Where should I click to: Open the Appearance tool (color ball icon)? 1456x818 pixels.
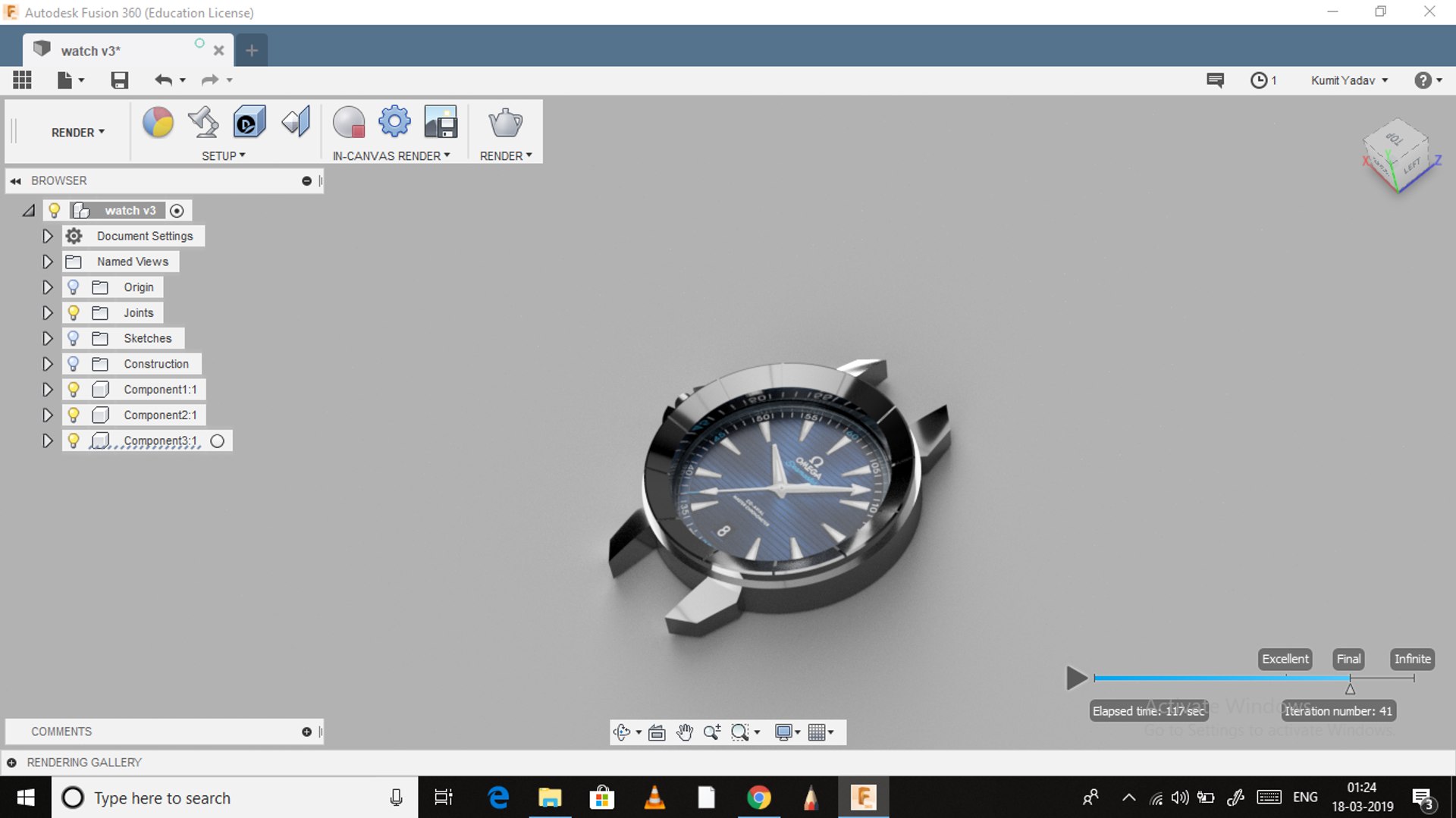tap(158, 122)
